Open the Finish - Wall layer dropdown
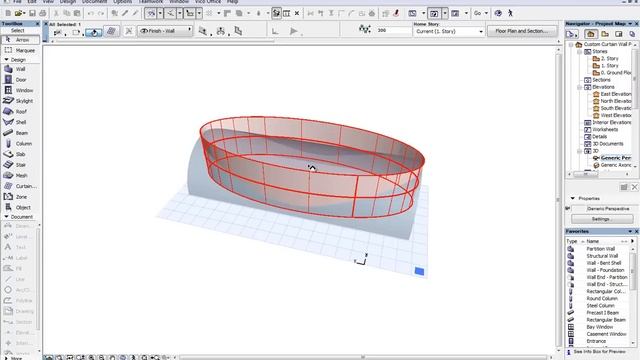Viewport: 640px width, 360px height. click(165, 31)
